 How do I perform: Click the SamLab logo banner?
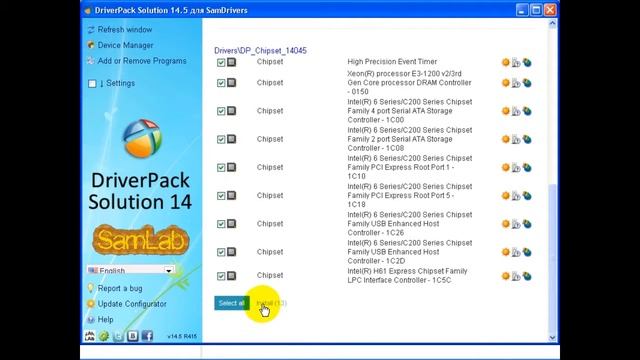click(141, 240)
